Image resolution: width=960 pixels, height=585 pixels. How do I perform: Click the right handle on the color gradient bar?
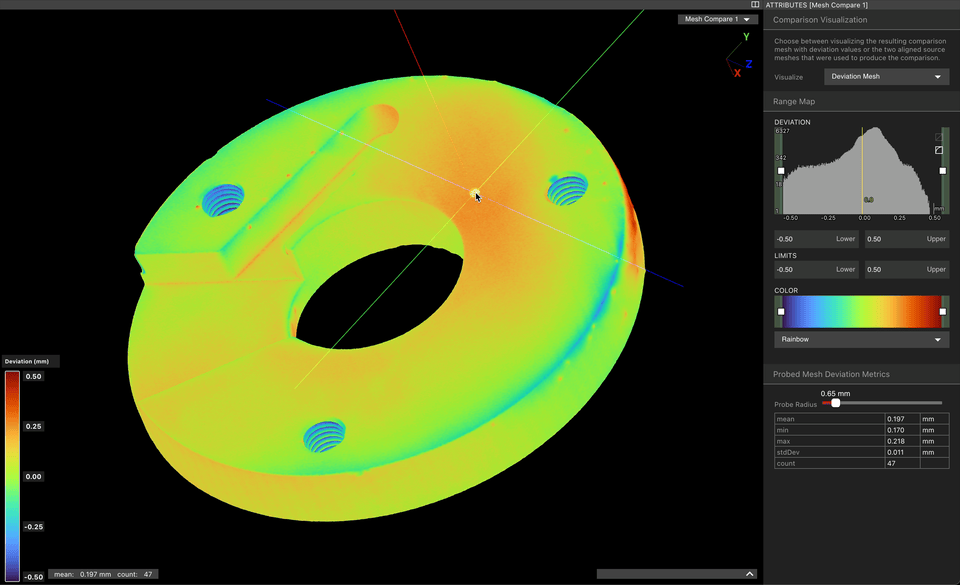pyautogui.click(x=943, y=311)
